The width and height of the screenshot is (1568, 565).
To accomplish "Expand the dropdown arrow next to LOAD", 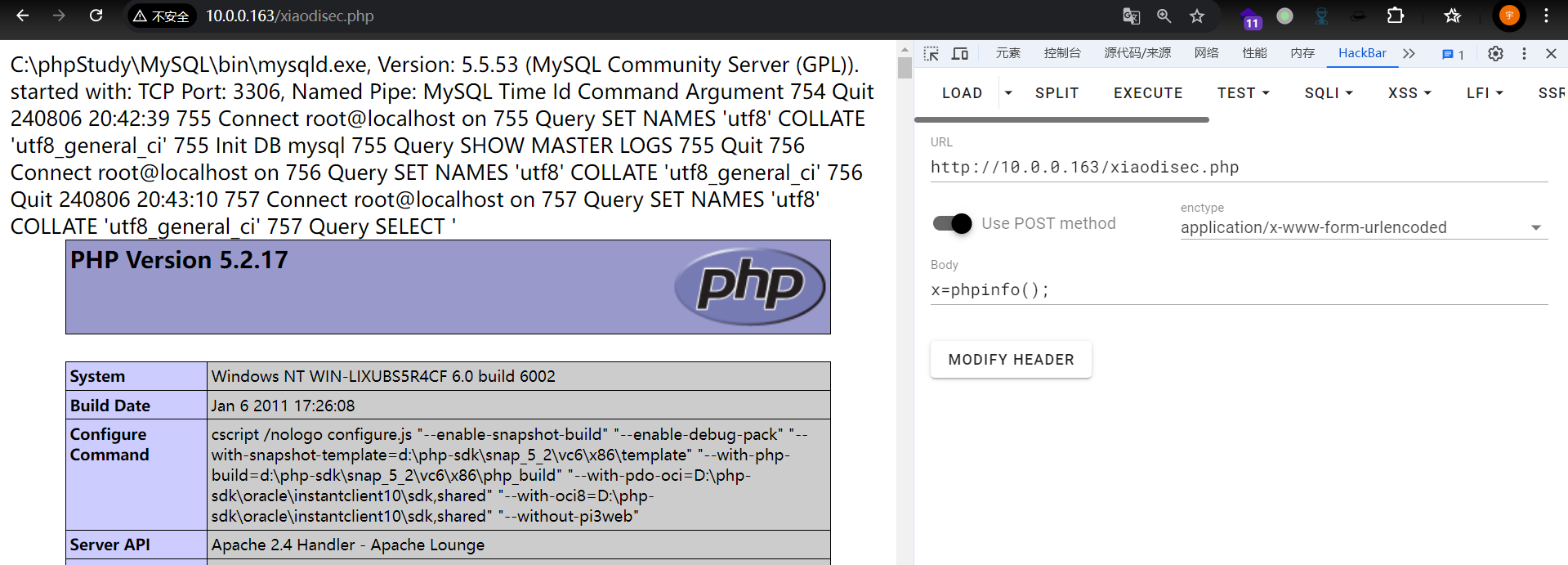I will pos(1008,93).
